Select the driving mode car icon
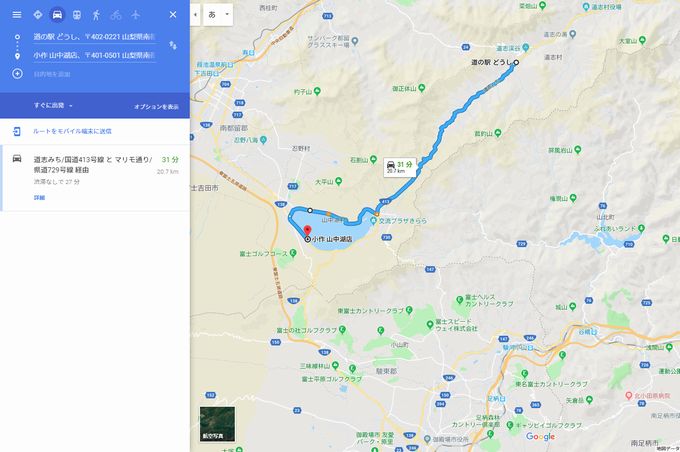 tap(57, 15)
